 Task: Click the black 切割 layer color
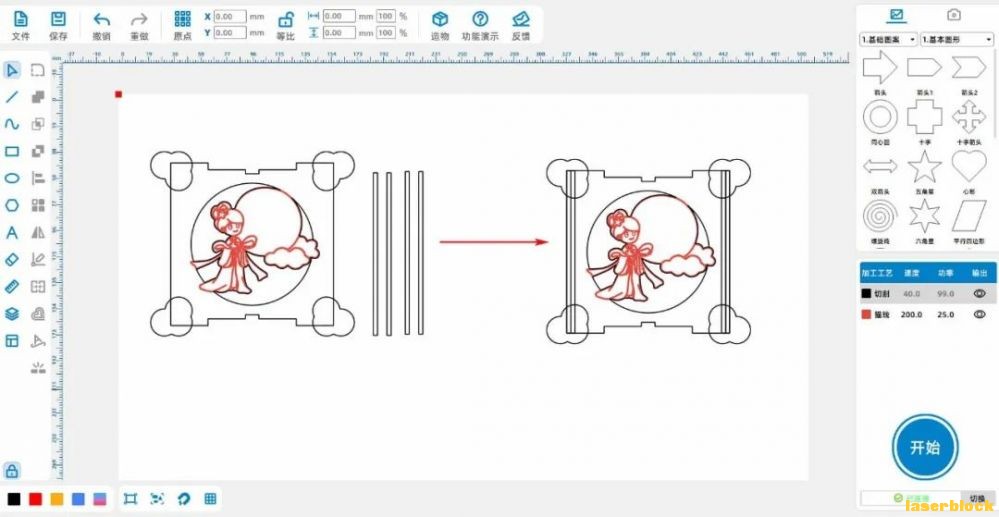pyautogui.click(x=866, y=294)
